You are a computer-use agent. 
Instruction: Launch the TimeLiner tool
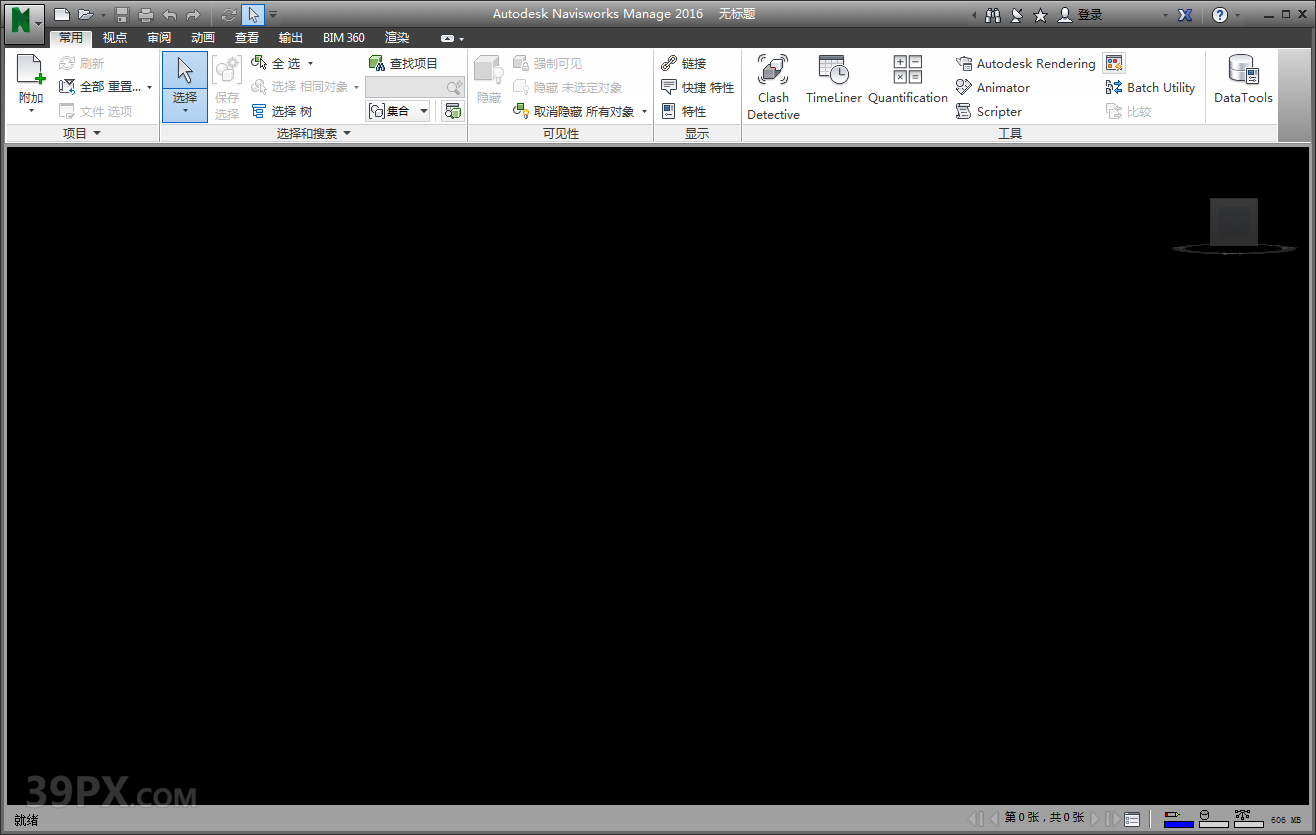point(833,80)
